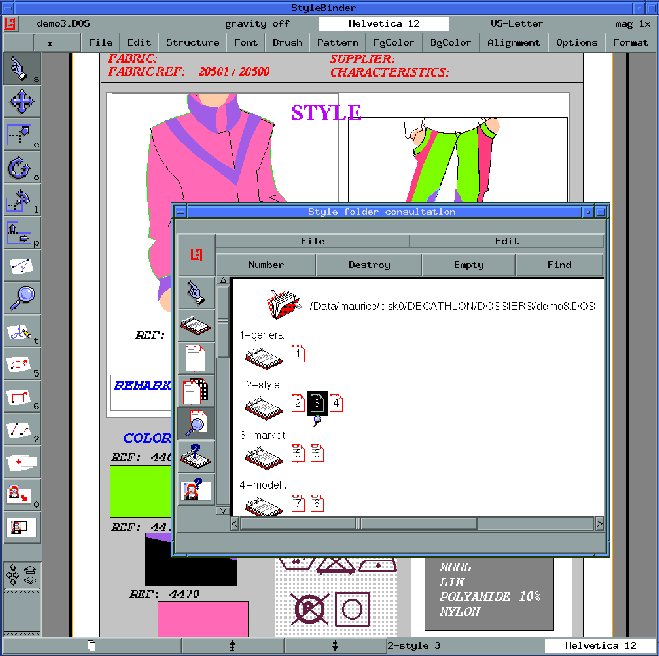Select the rotate tool in left toolbar
The height and width of the screenshot is (656, 659).
tap(20, 167)
